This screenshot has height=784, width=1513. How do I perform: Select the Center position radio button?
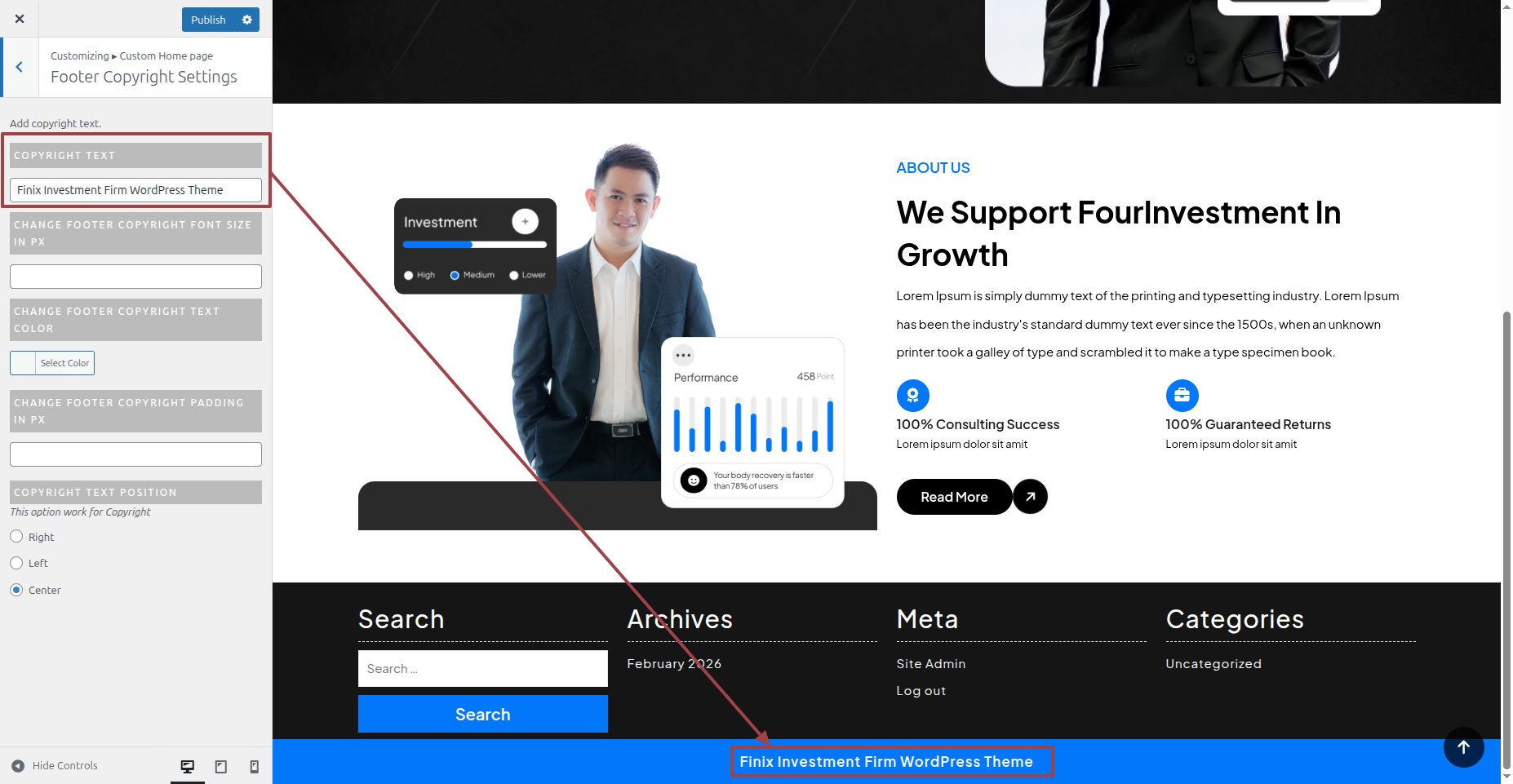(x=16, y=590)
